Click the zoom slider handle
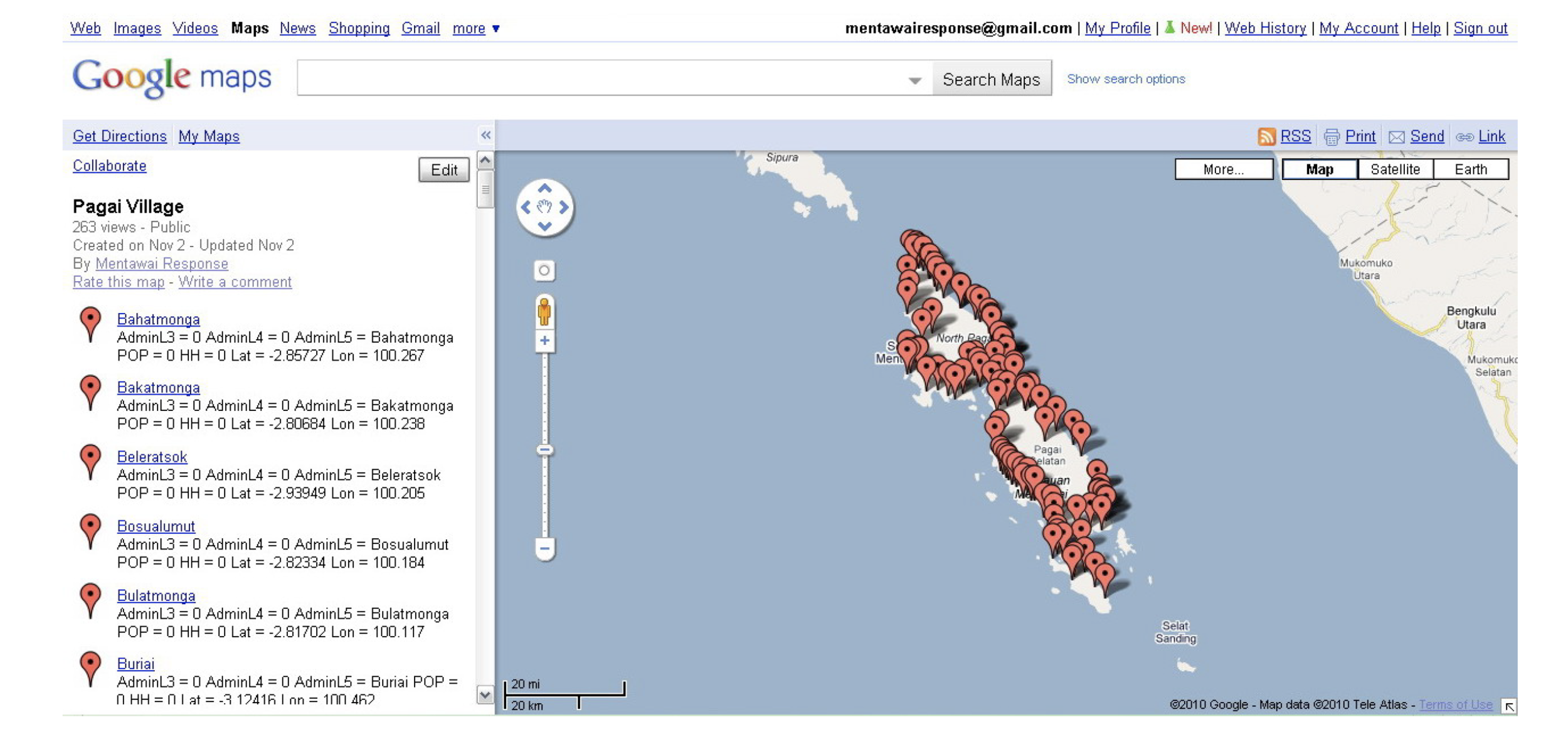The image size is (1568, 739). click(x=544, y=450)
